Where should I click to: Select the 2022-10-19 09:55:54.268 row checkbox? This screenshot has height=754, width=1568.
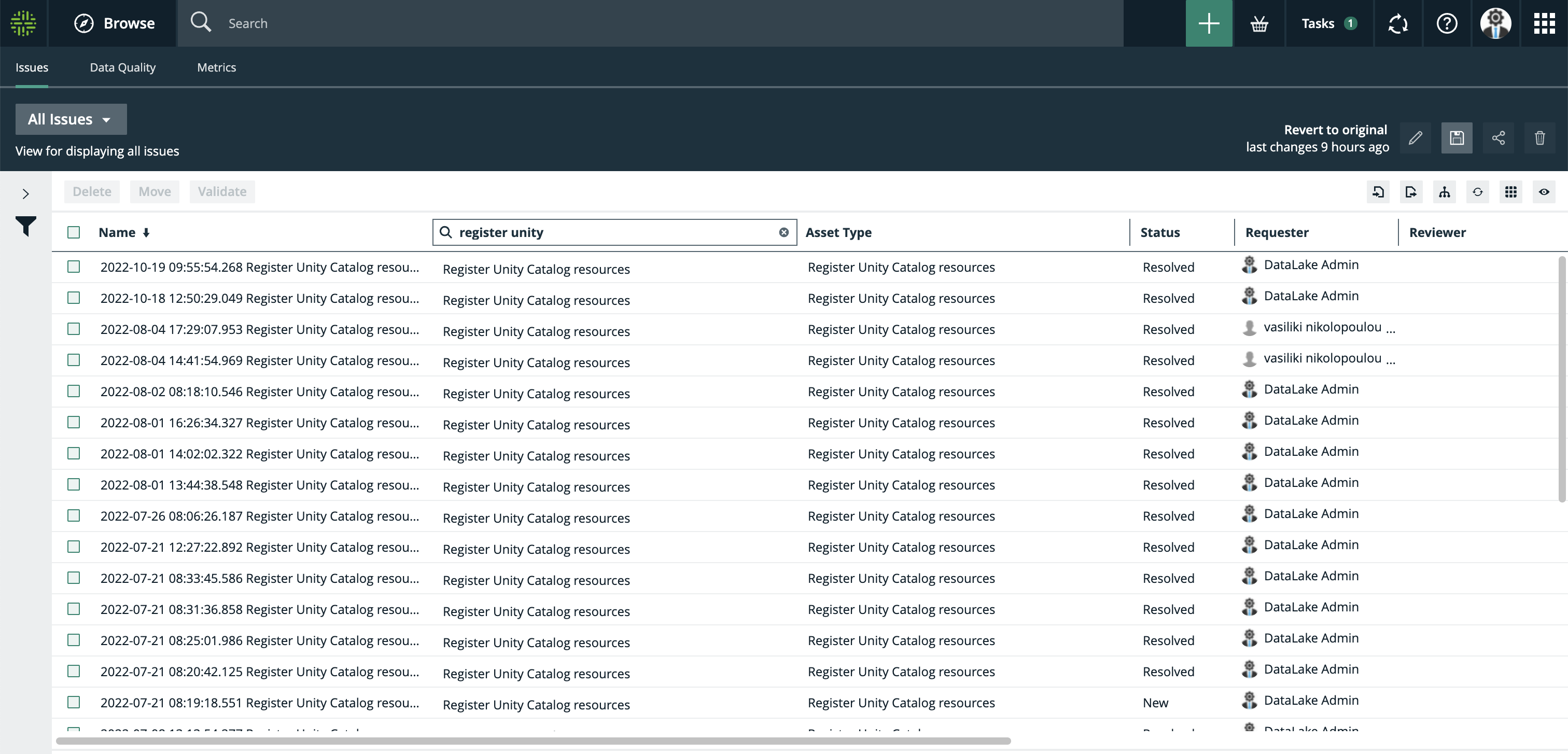tap(74, 267)
